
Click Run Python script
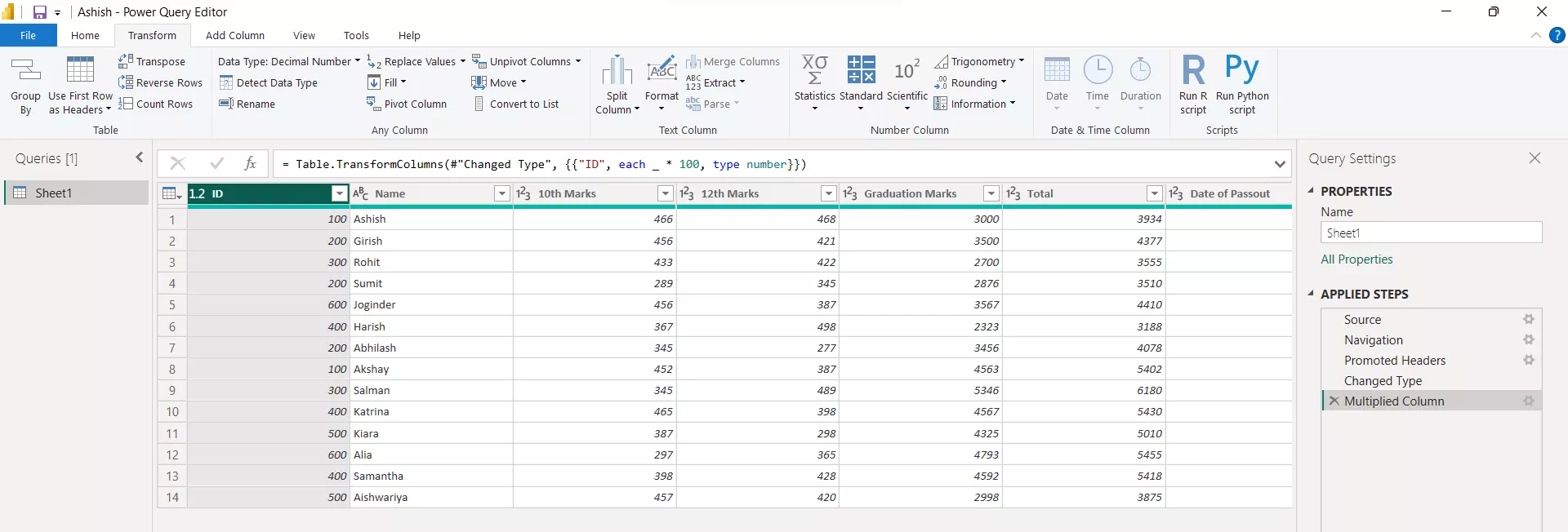pyautogui.click(x=1242, y=86)
